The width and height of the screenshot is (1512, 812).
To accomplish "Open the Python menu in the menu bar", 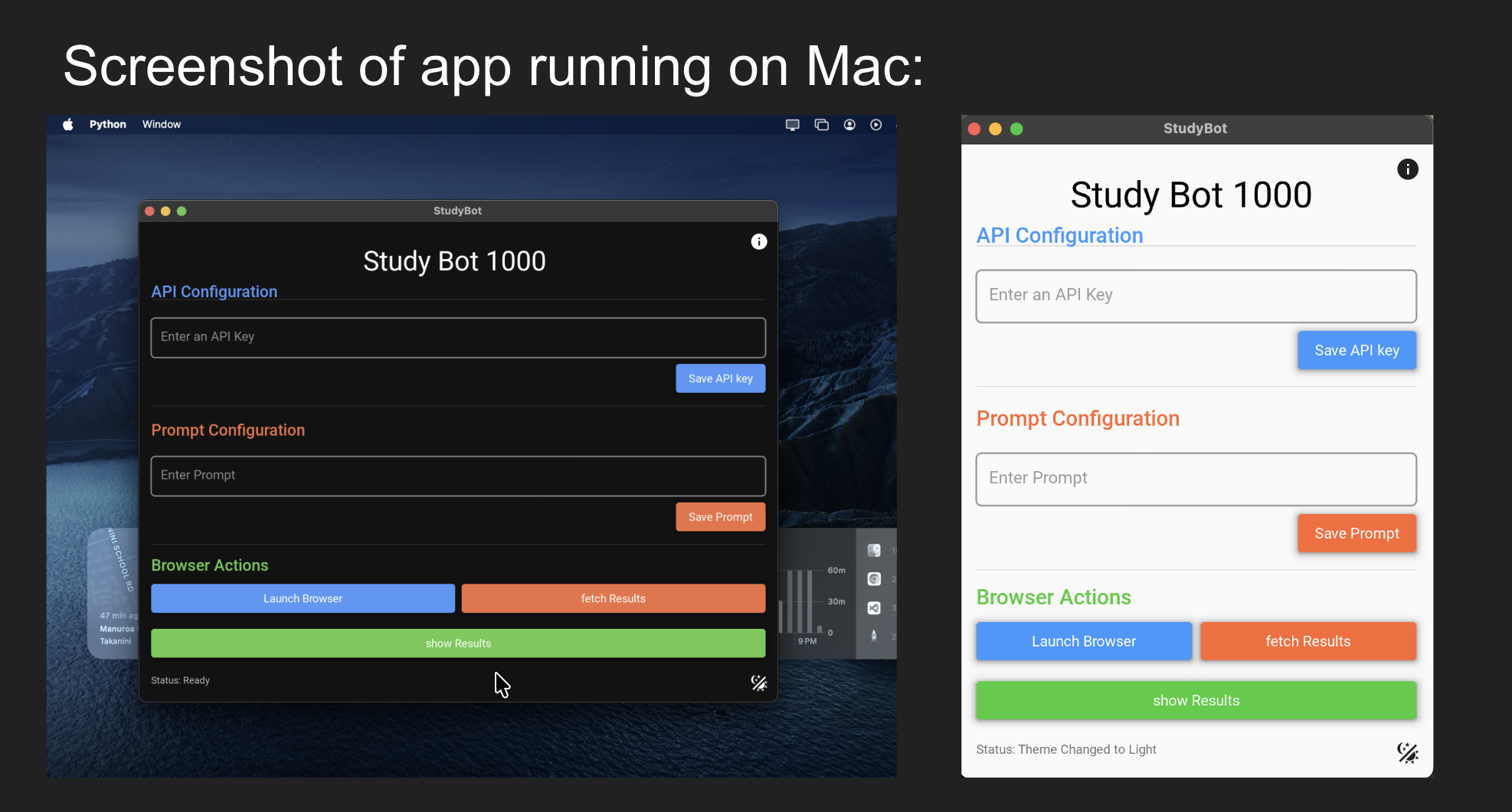I will click(107, 124).
